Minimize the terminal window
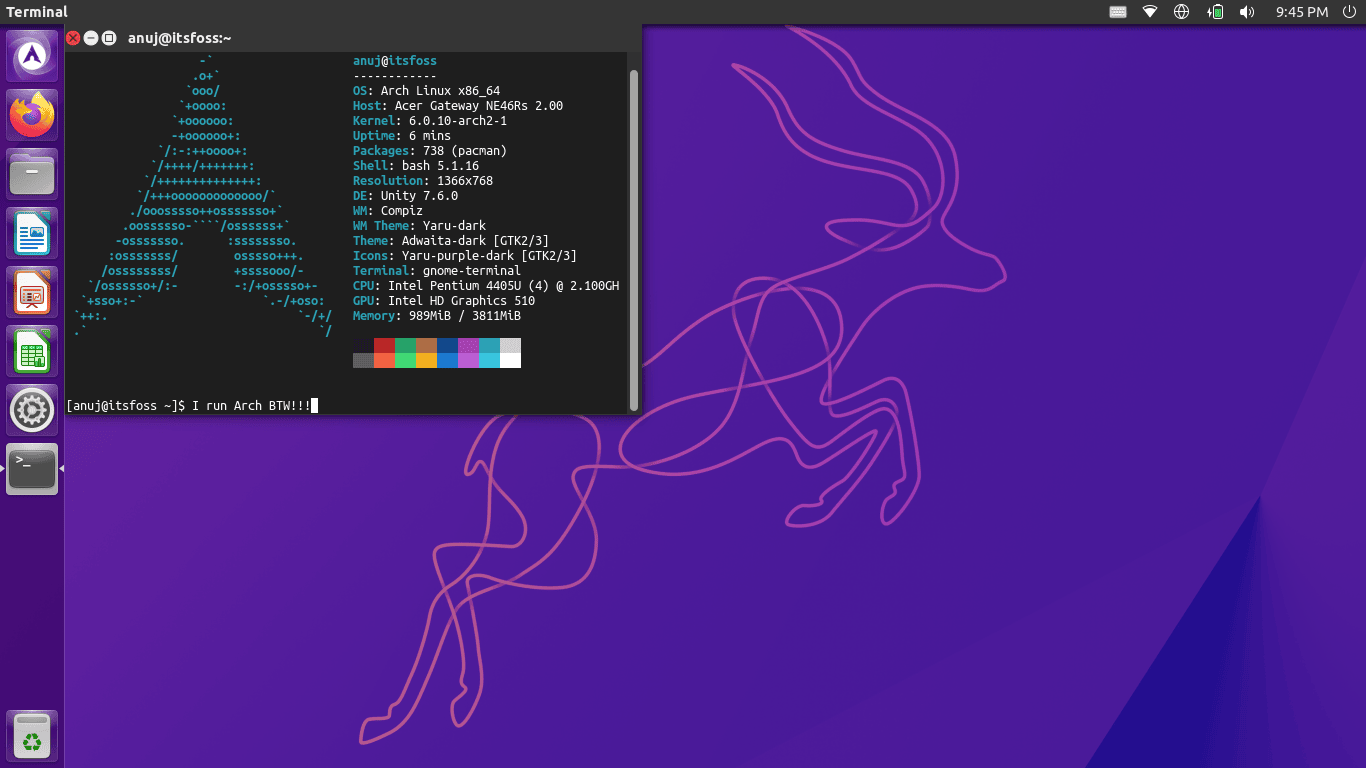1366x768 pixels. [x=91, y=38]
